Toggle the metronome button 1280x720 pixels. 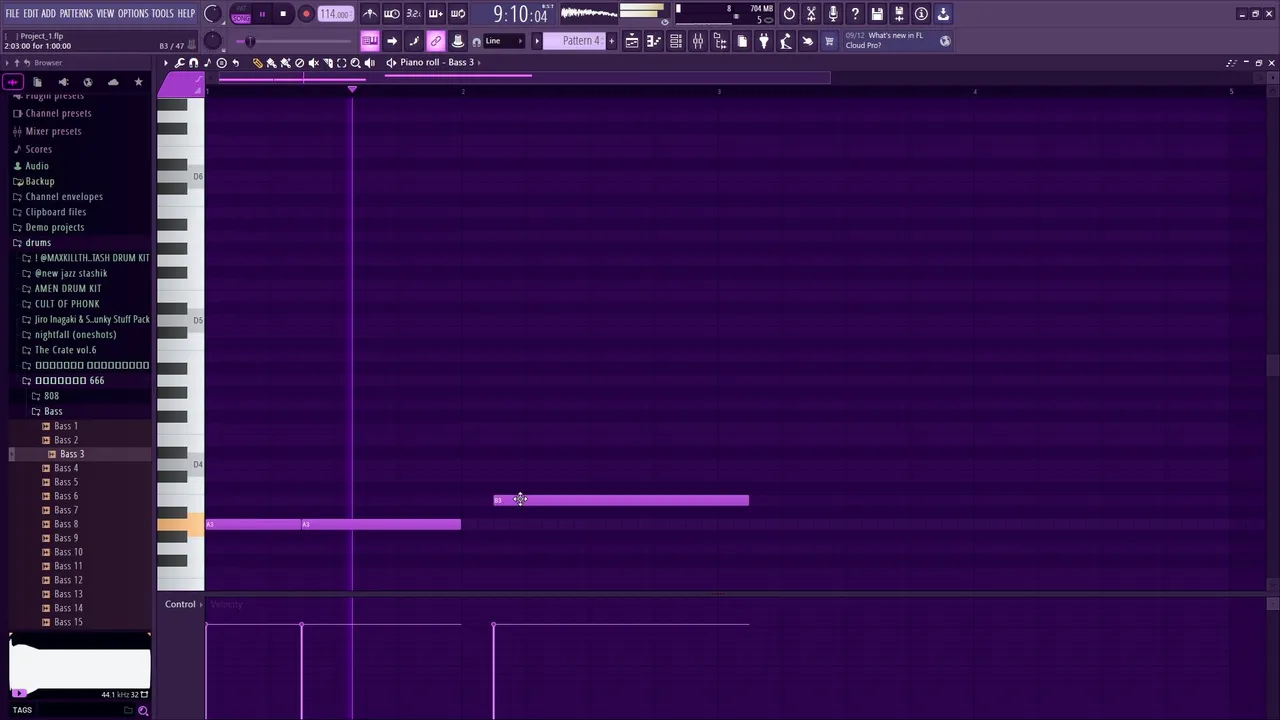(x=370, y=14)
